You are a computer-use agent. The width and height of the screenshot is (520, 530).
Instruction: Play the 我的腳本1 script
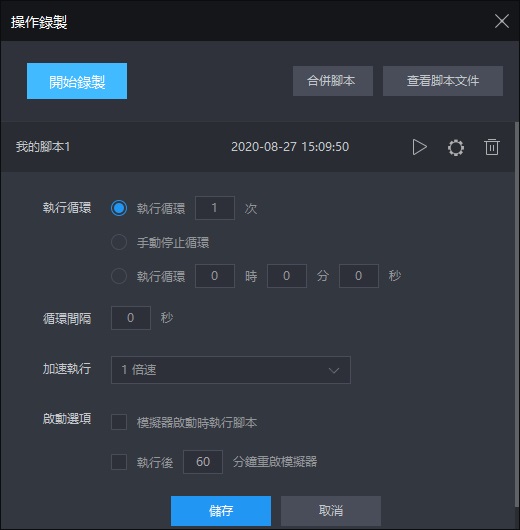pyautogui.click(x=420, y=147)
